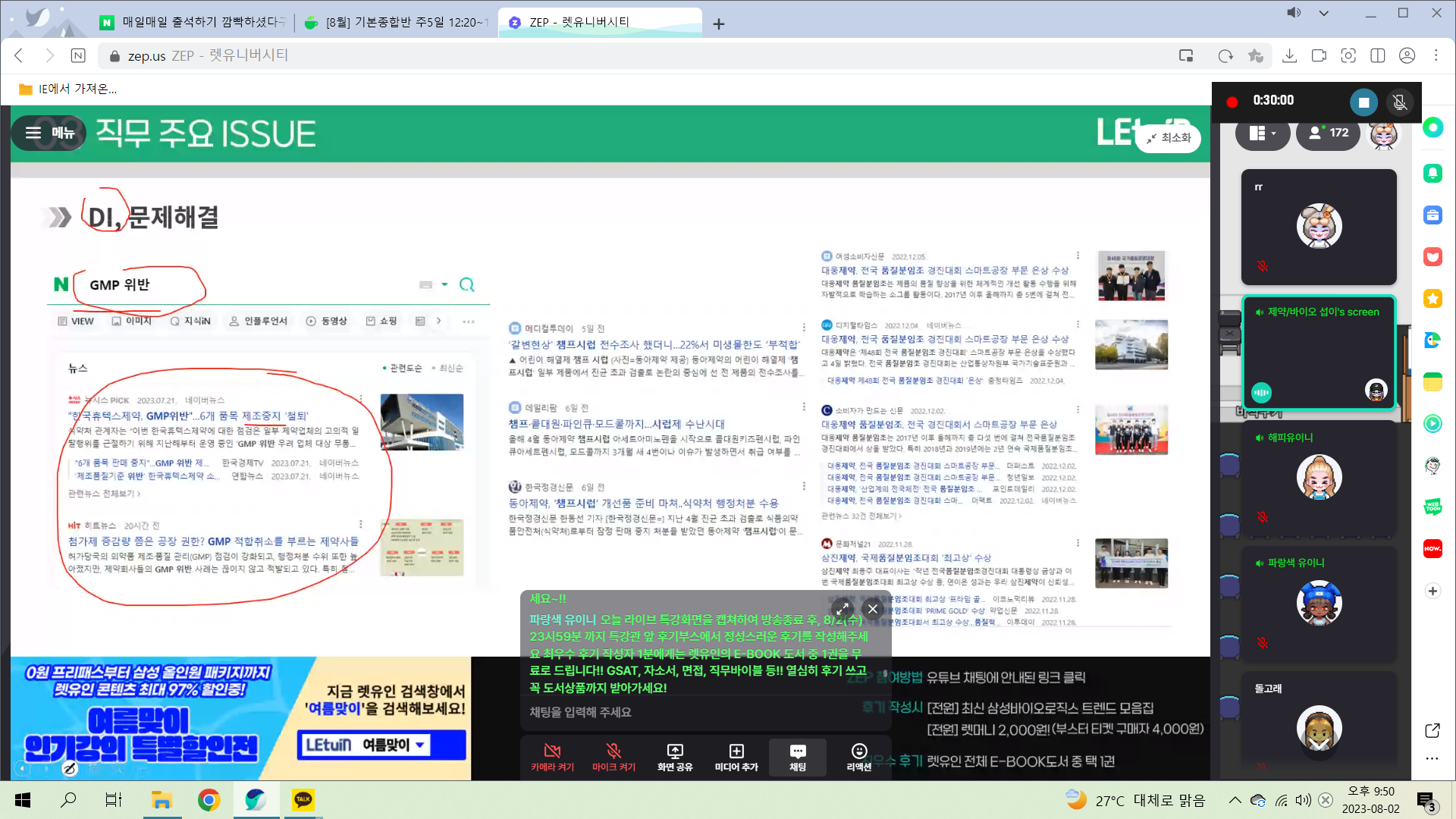Click the browser refresh icon

coord(1225,55)
